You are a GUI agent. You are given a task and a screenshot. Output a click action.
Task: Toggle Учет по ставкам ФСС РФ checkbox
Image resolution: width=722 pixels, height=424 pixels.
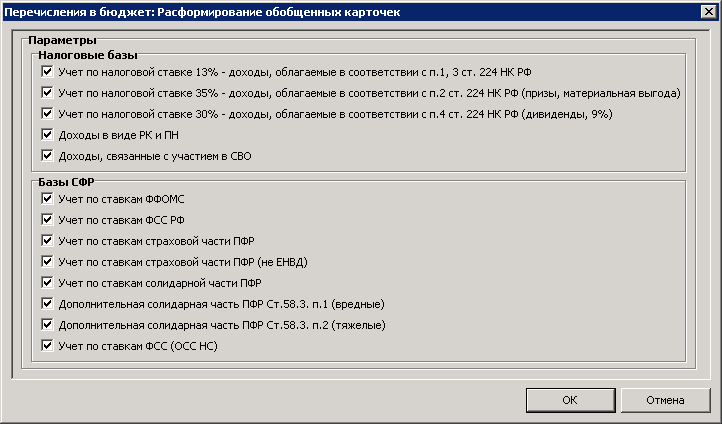pos(47,220)
